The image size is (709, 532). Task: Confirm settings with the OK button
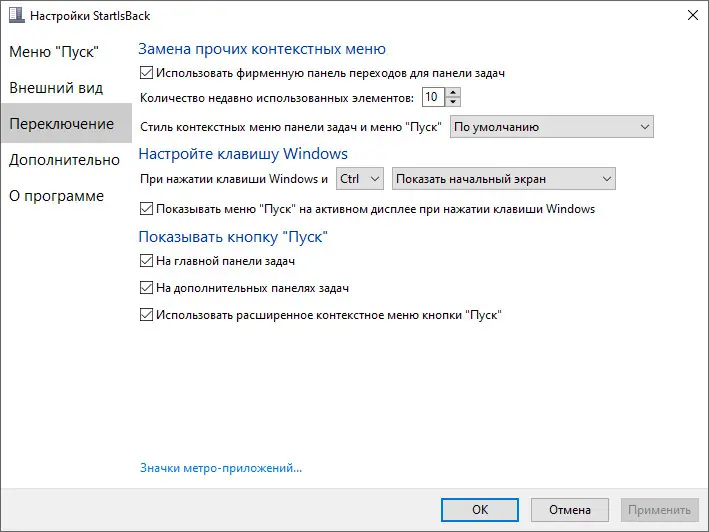(x=480, y=510)
